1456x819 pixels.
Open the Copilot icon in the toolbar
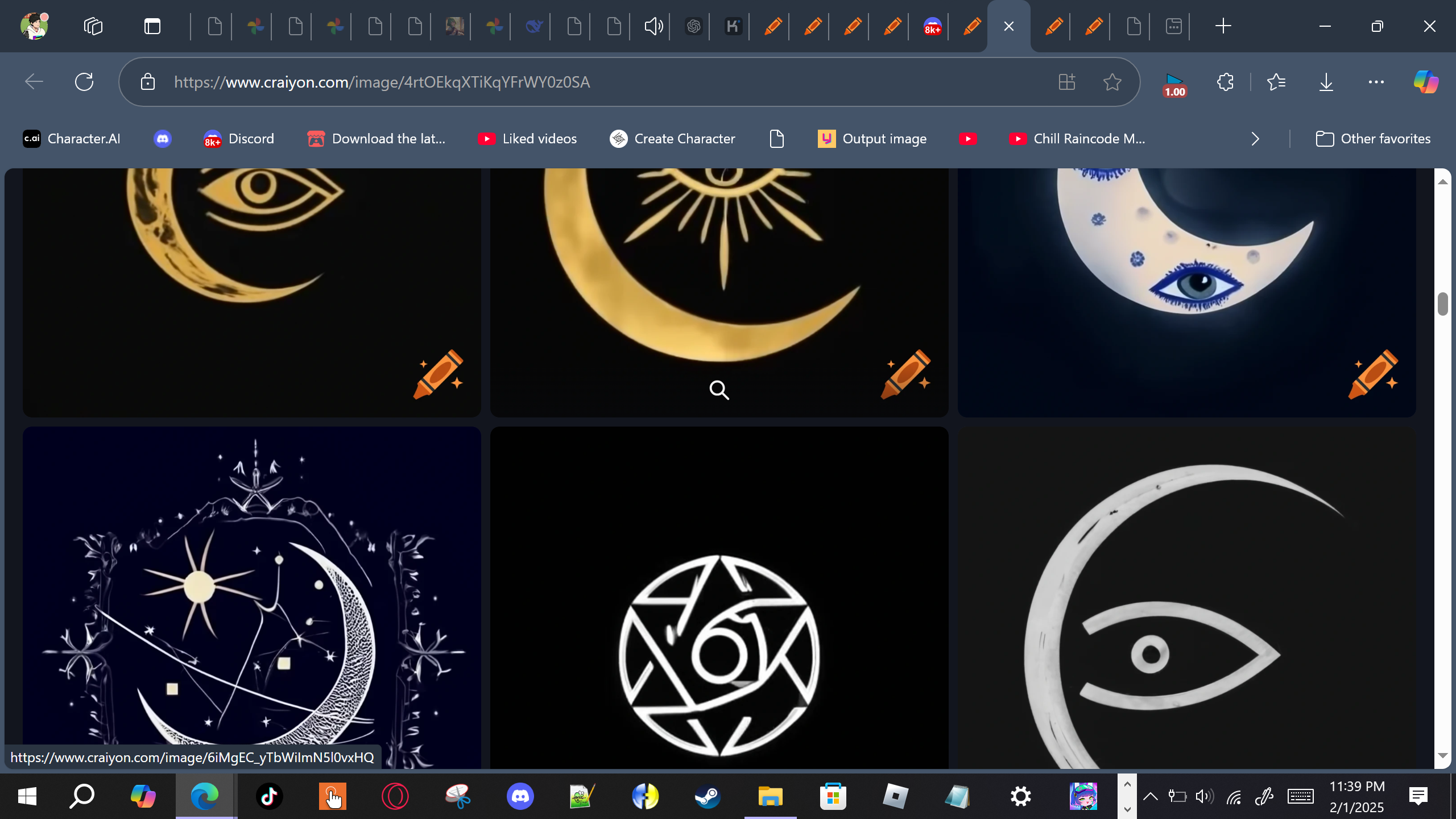pos(1426,82)
